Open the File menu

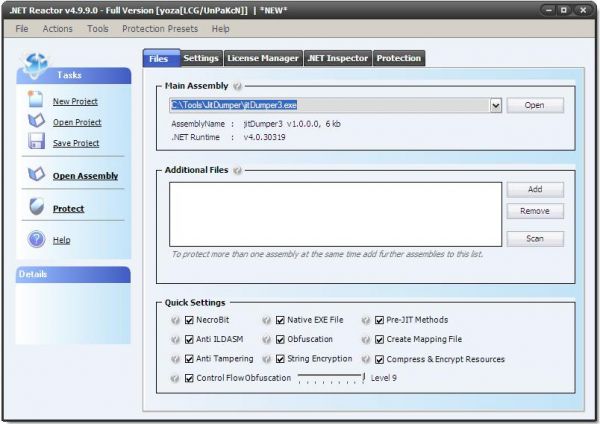(x=22, y=29)
